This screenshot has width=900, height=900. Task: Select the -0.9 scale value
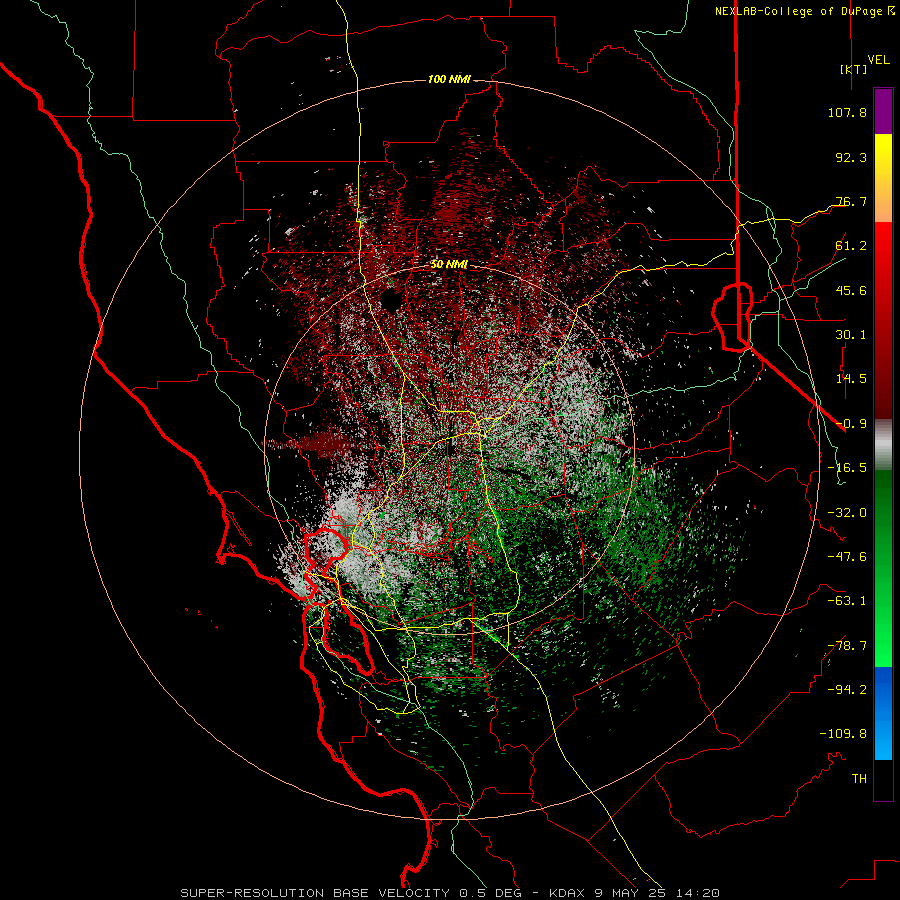[851, 424]
